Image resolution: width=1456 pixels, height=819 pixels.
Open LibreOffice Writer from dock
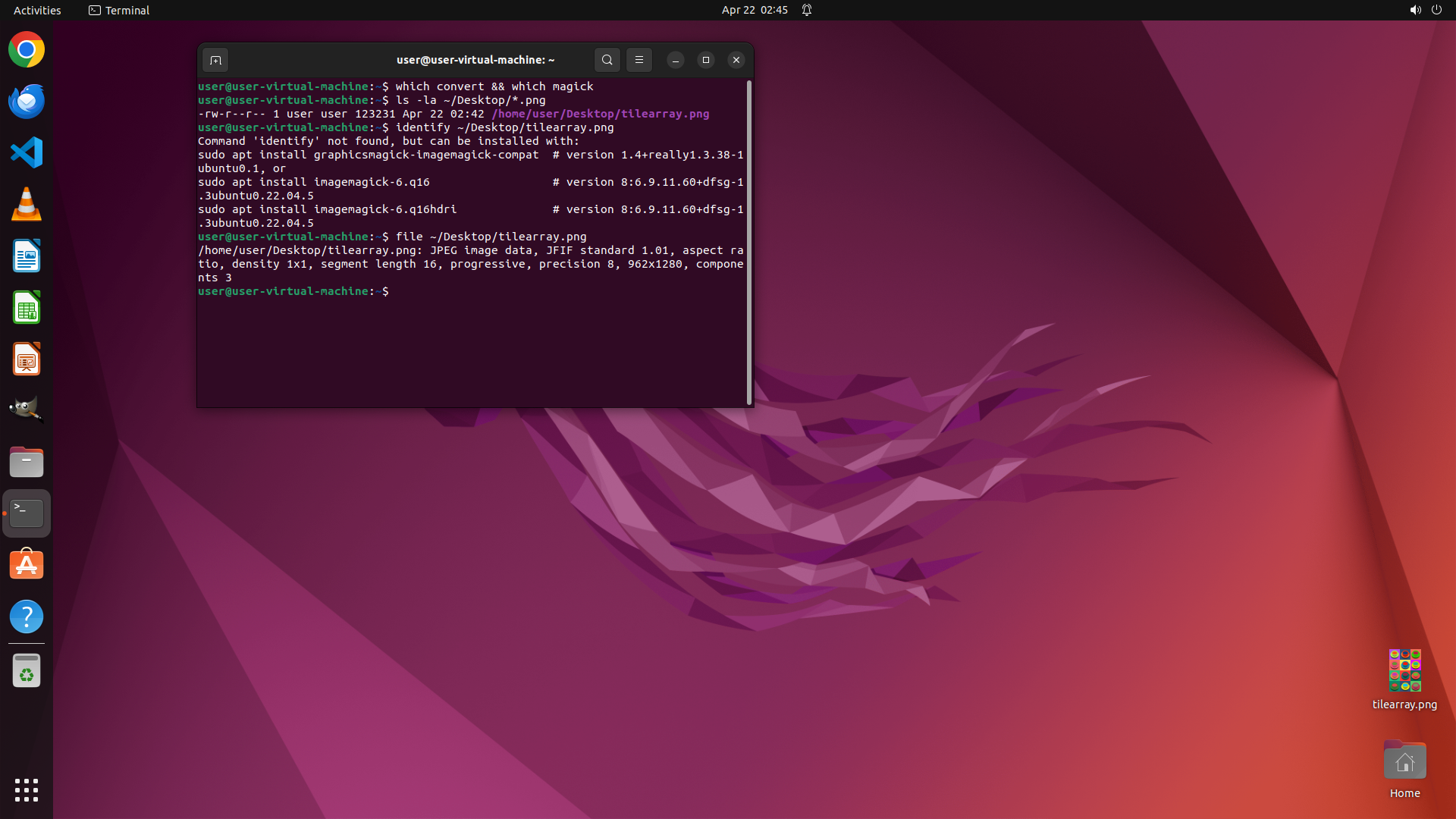[x=27, y=256]
